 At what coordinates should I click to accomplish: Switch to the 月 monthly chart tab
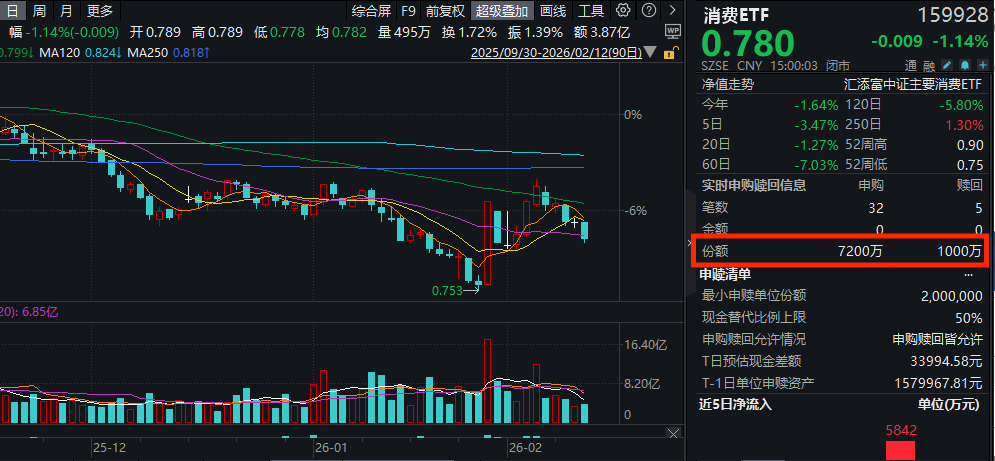tap(66, 11)
